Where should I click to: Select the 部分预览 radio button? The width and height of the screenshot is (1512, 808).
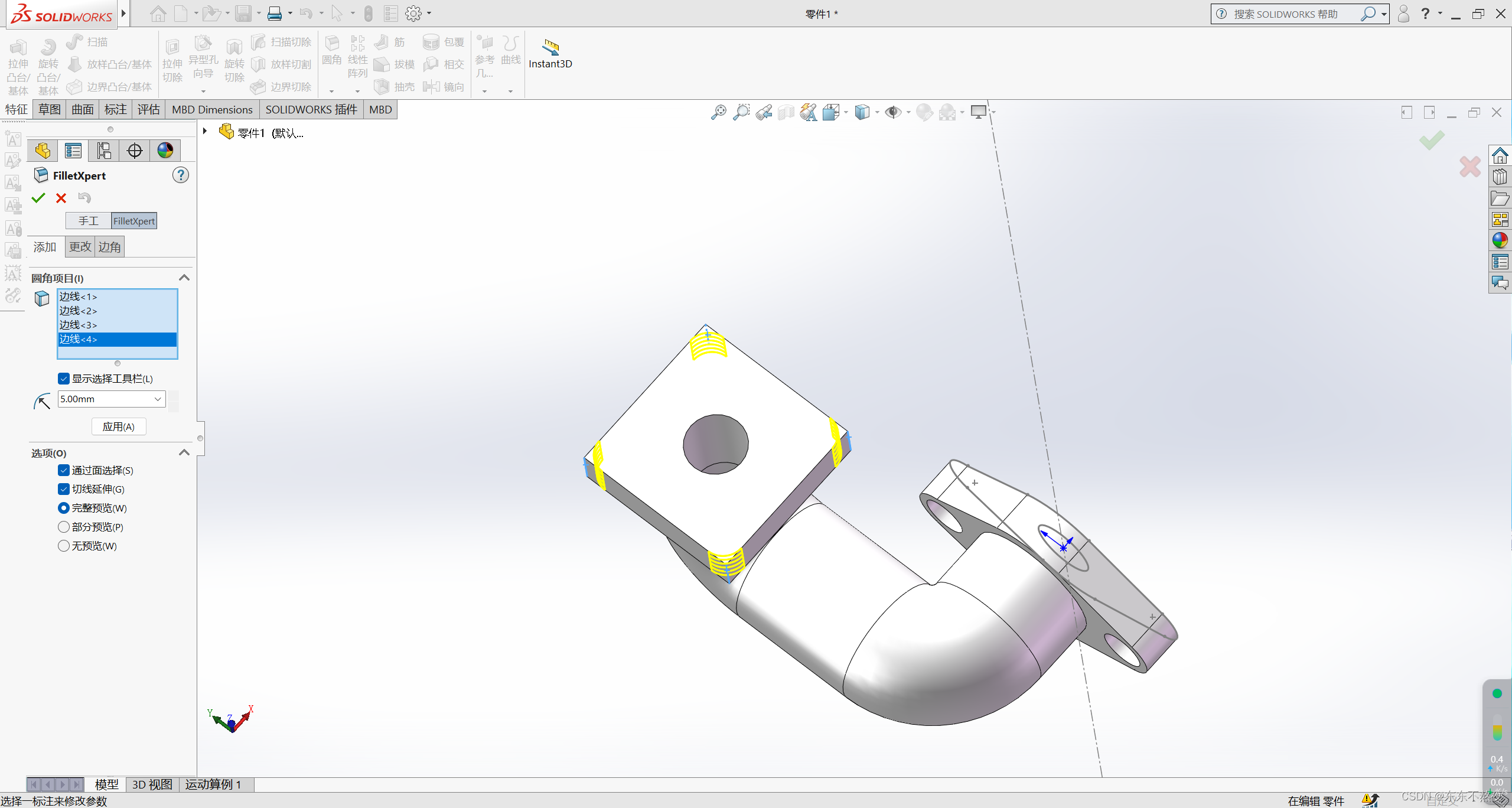point(64,527)
